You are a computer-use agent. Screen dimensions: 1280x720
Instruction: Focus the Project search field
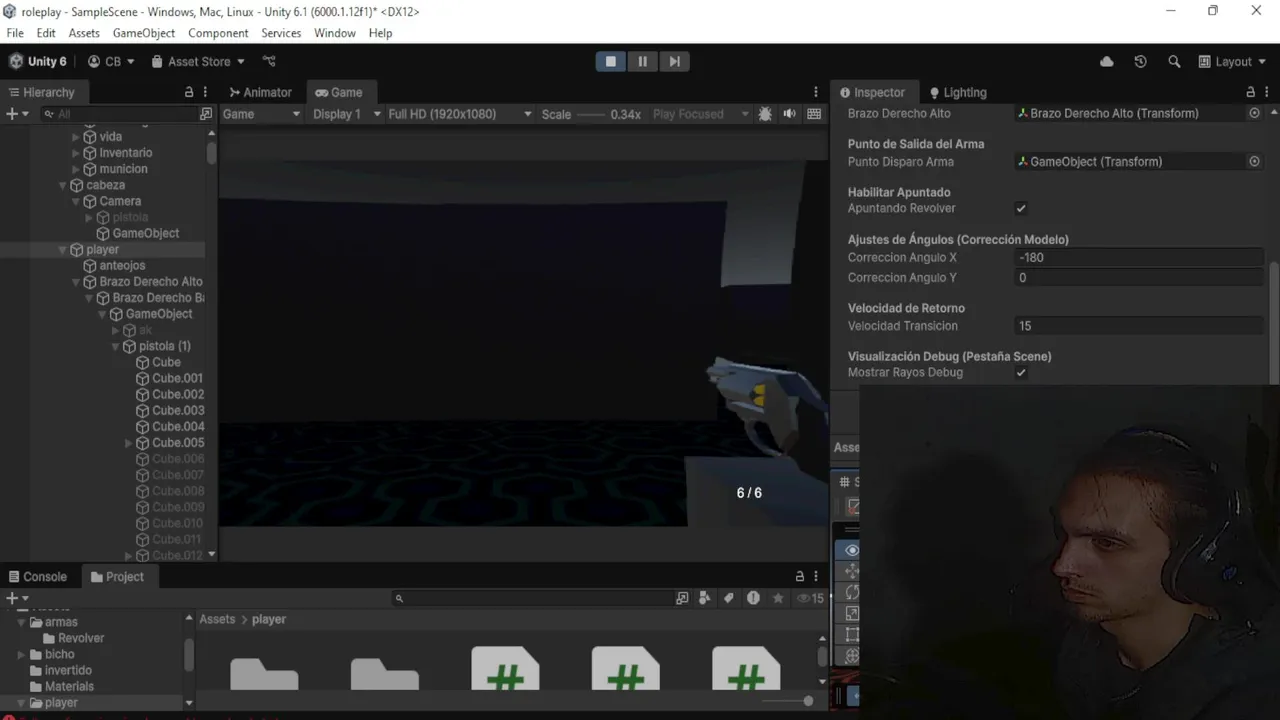[x=533, y=598]
